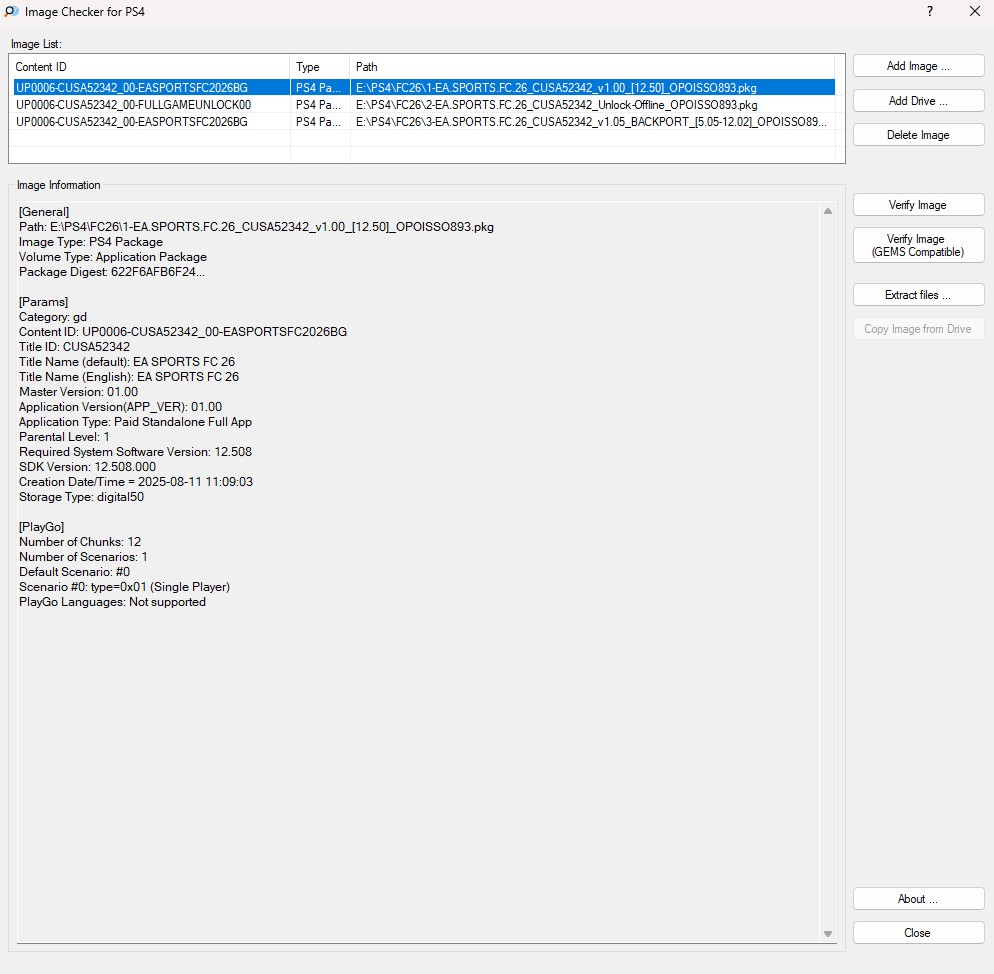Click the Add Drive button
994x974 pixels.
[x=918, y=101]
